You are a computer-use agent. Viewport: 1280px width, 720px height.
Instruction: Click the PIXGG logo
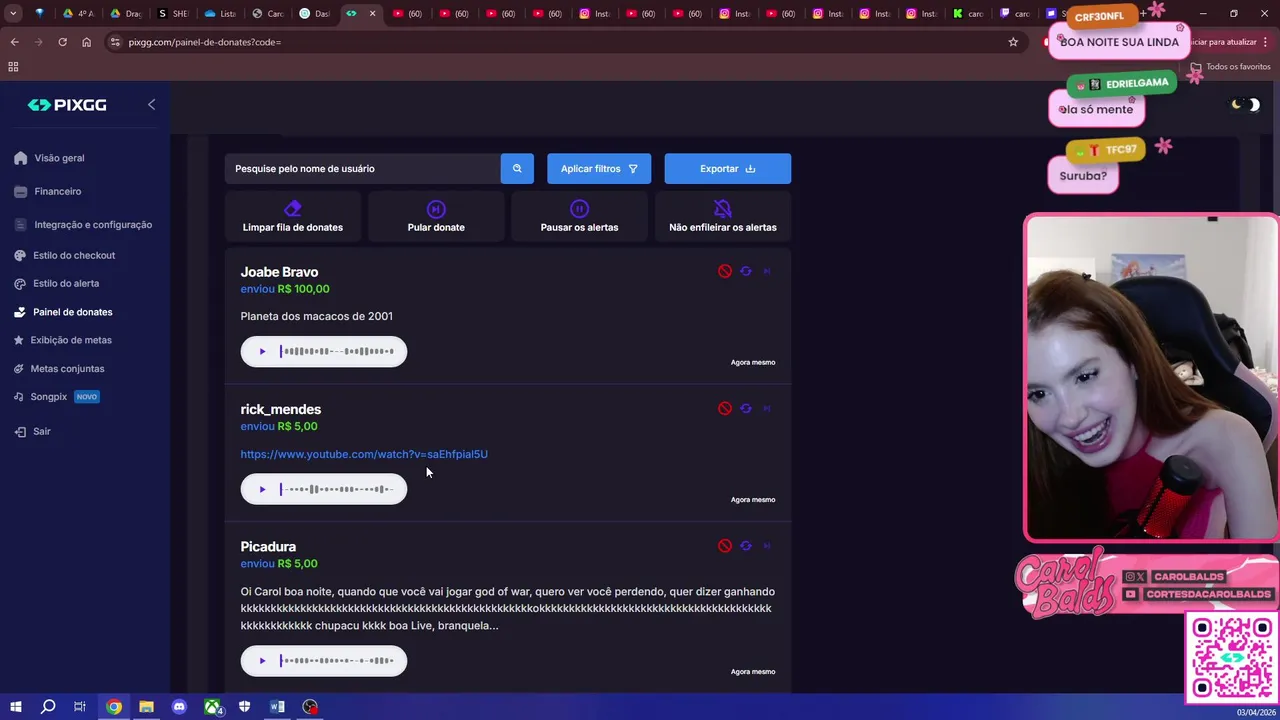[x=67, y=105]
